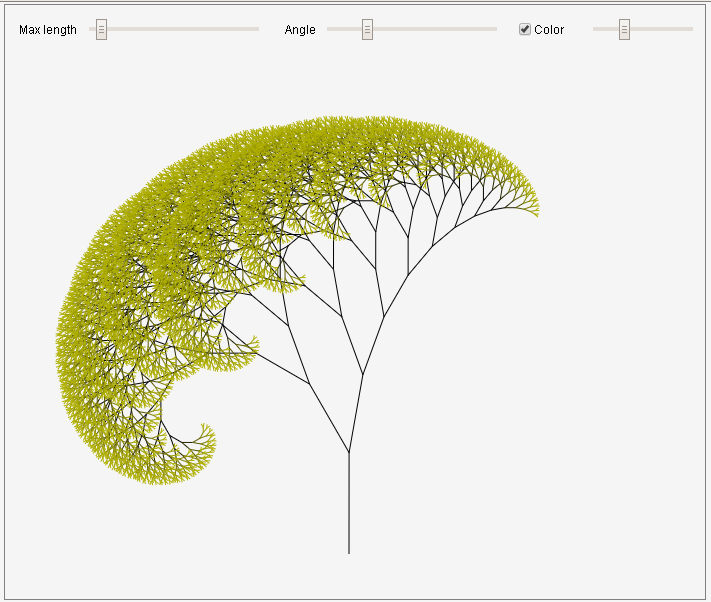
Task: Click the Color label next to the checkbox
Action: [x=549, y=30]
